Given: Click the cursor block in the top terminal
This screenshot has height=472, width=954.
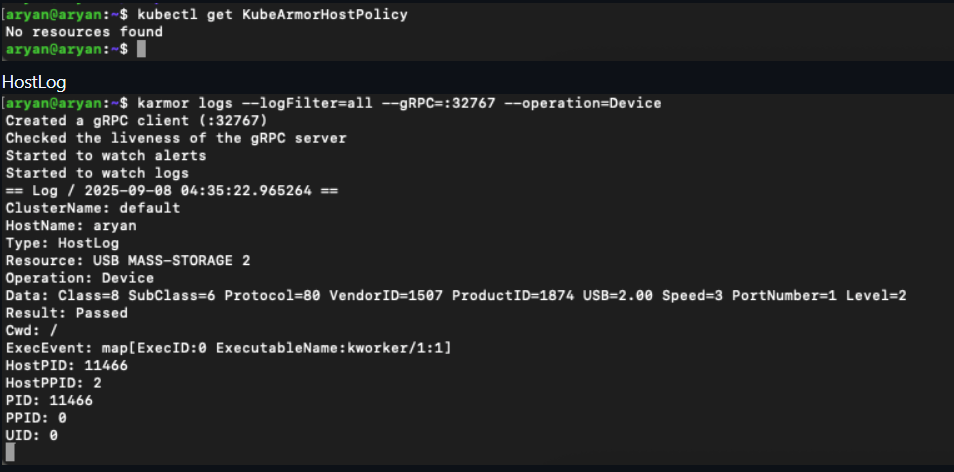Looking at the screenshot, I should click(x=142, y=49).
